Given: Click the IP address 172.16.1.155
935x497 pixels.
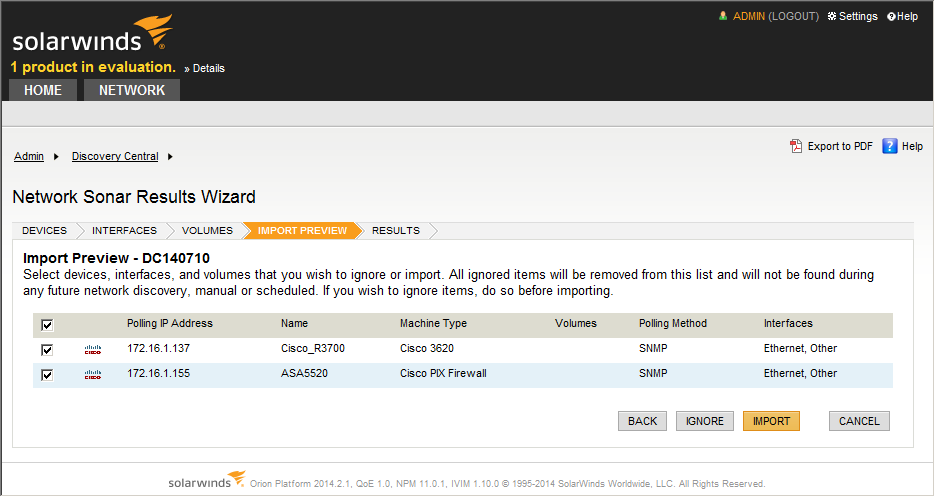Looking at the screenshot, I should coord(159,373).
